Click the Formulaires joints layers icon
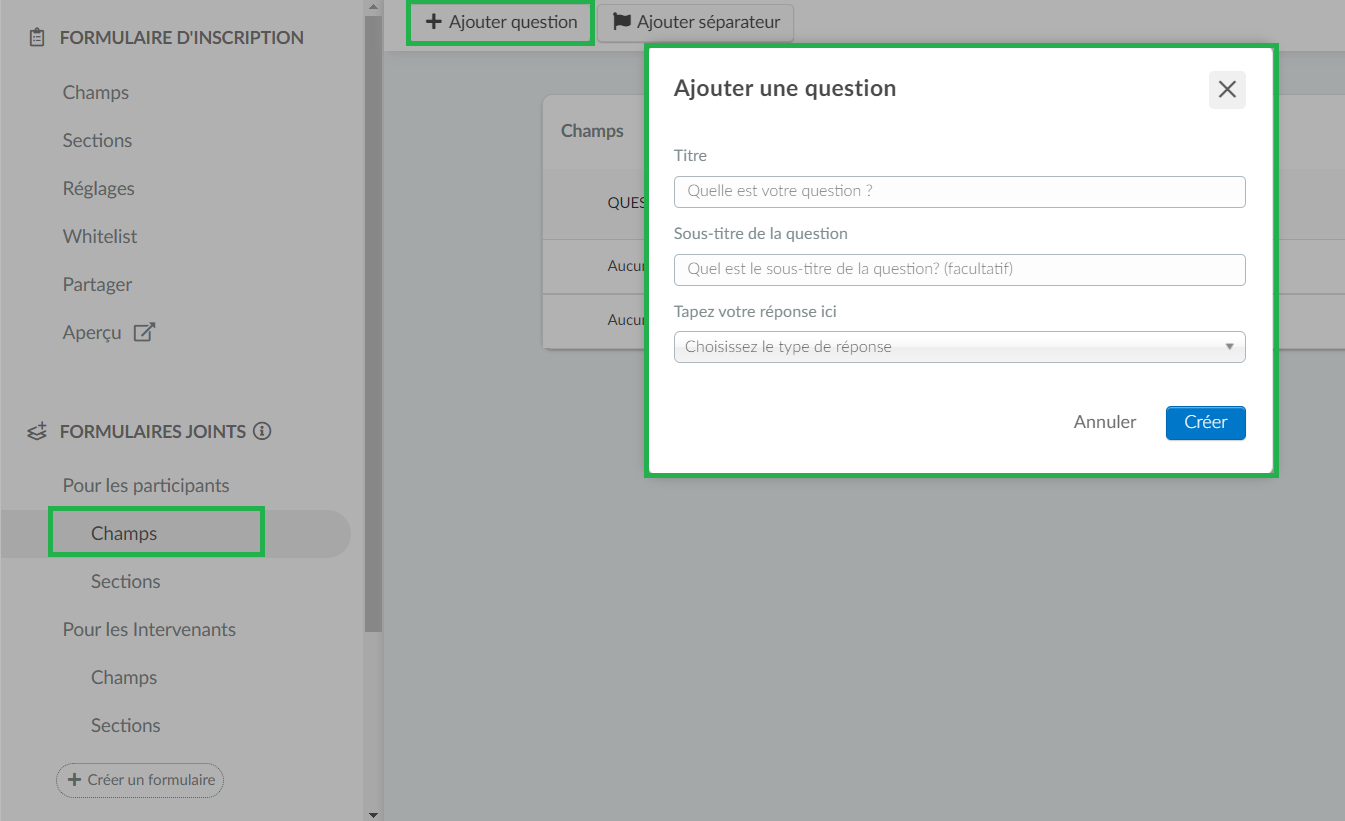Viewport: 1345px width, 821px height. [37, 432]
